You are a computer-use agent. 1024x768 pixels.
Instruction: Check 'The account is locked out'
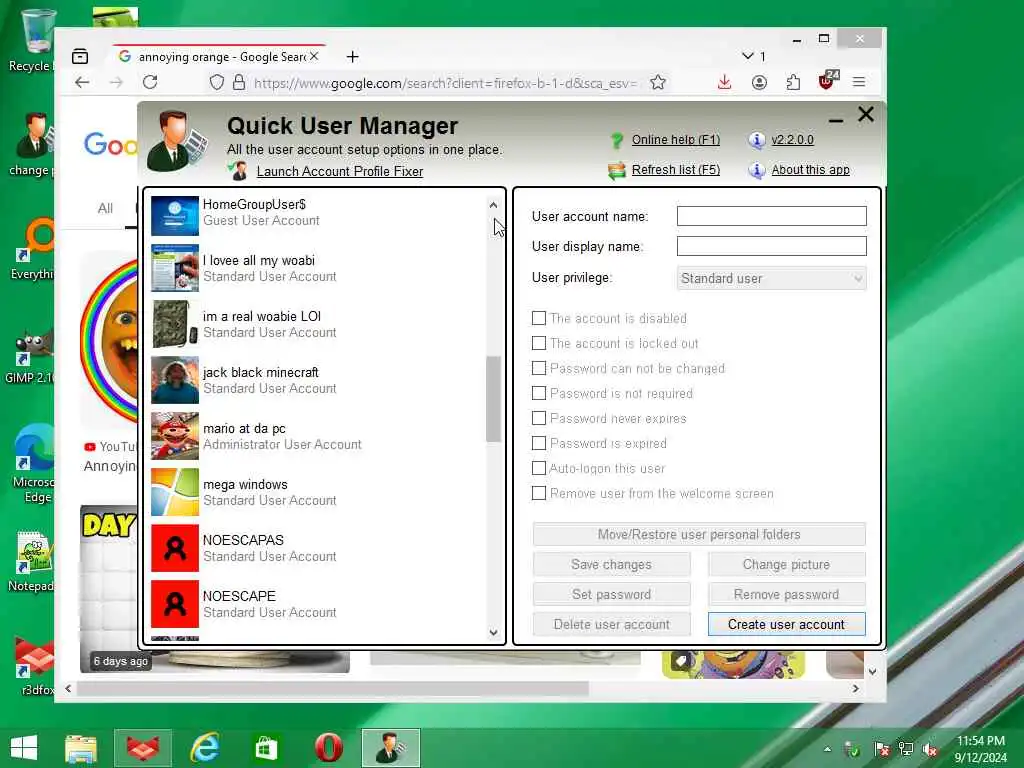coord(539,343)
